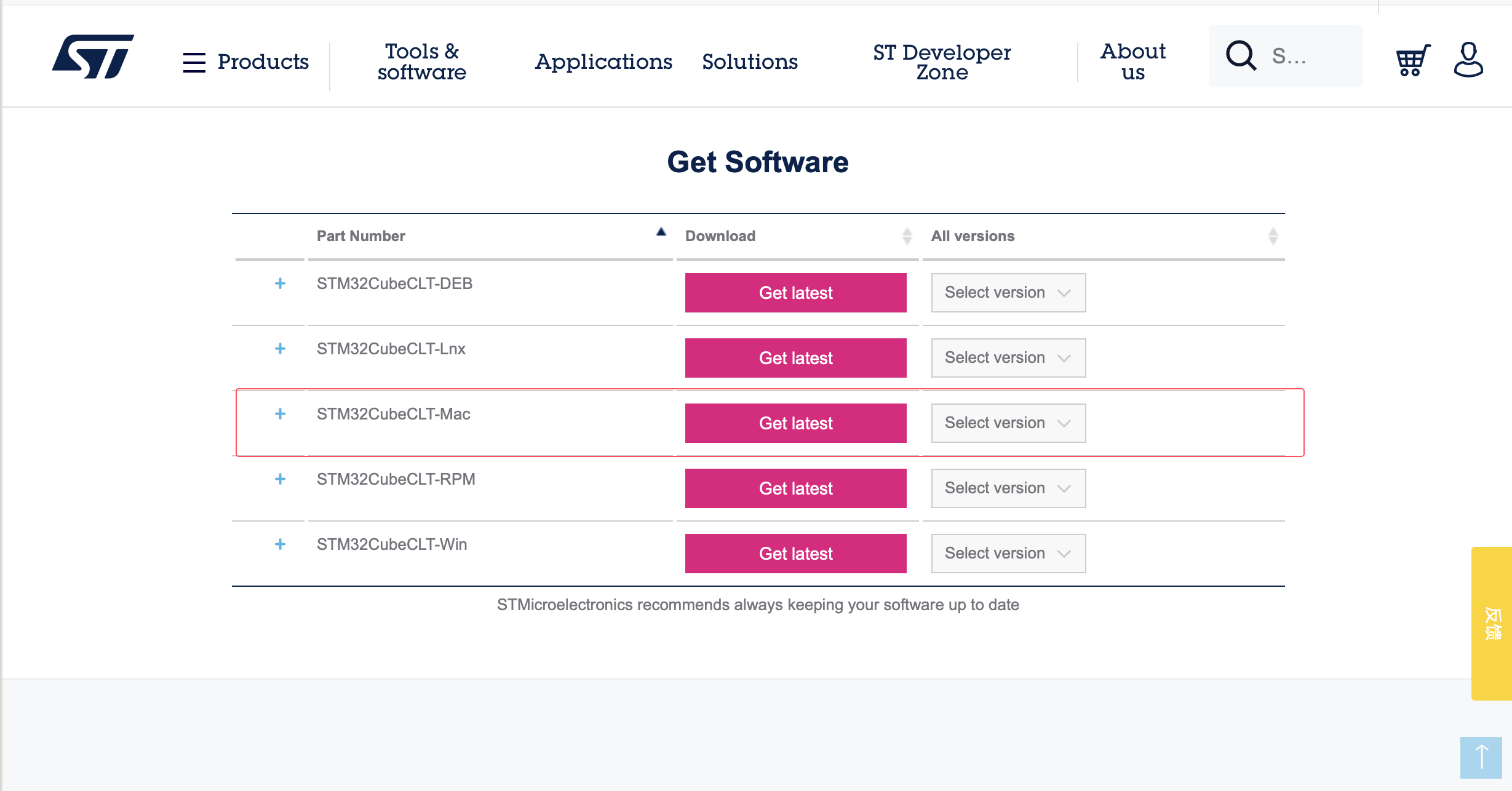The width and height of the screenshot is (1512, 791).
Task: Click the STMicroelectronics recommendation note
Action: click(x=758, y=605)
